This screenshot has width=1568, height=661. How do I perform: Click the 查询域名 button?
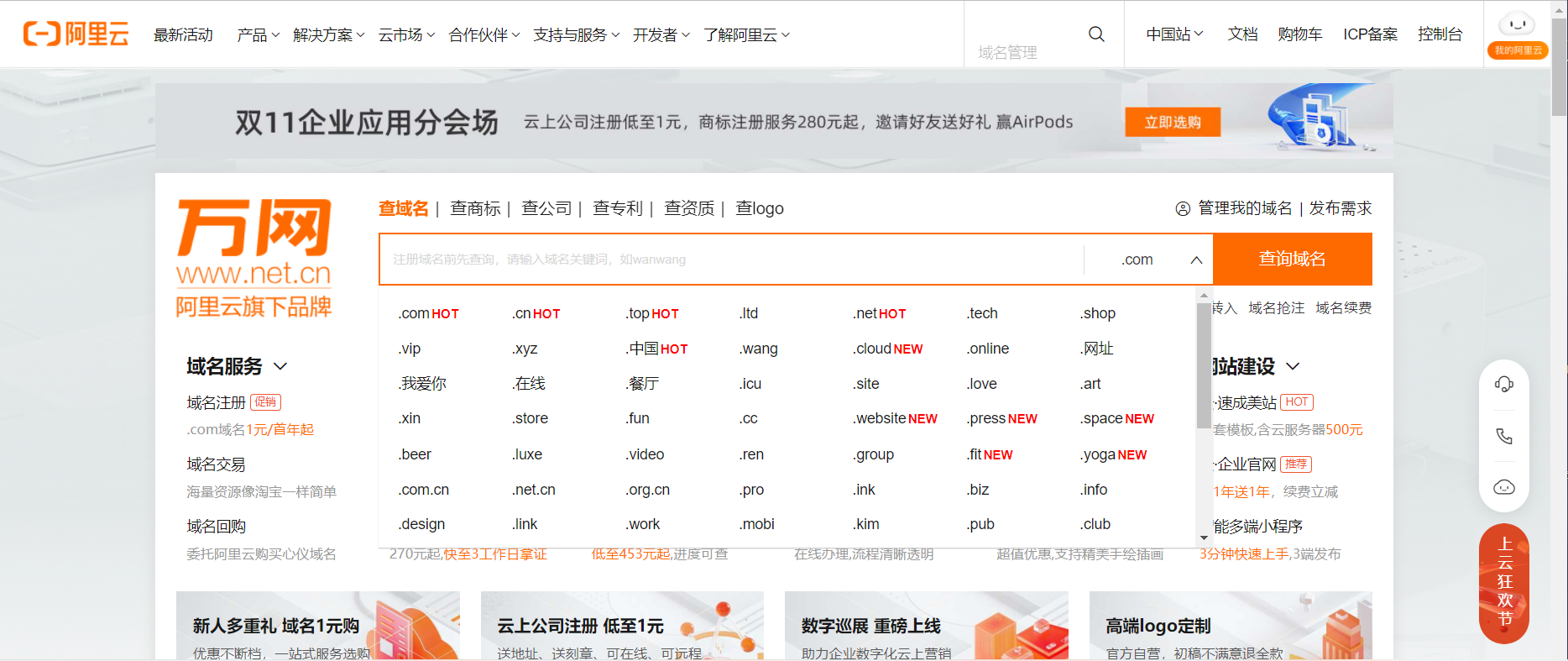1293,259
